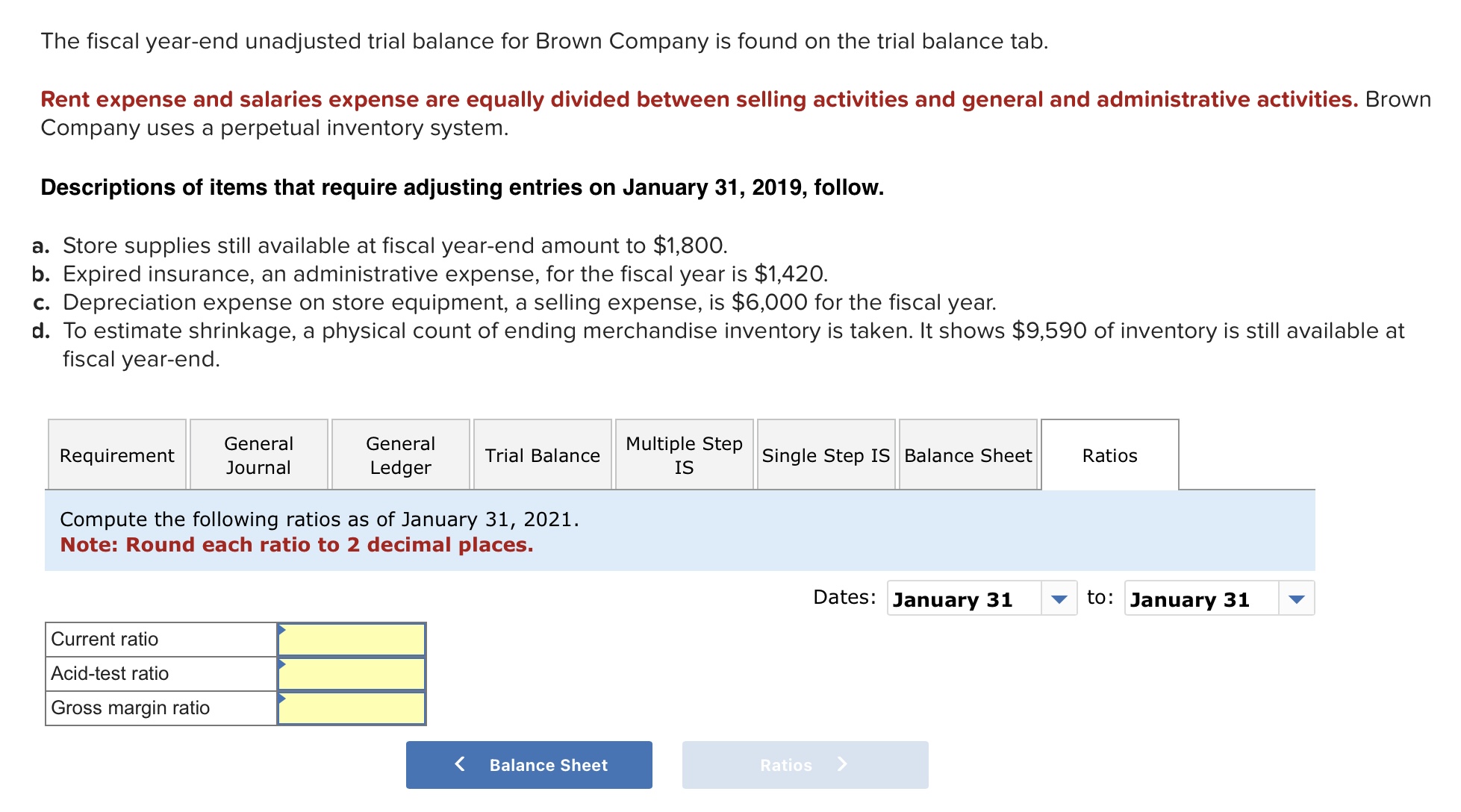Image resolution: width=1461 pixels, height=812 pixels.
Task: Click the Gross margin ratio input field
Action: [351, 708]
